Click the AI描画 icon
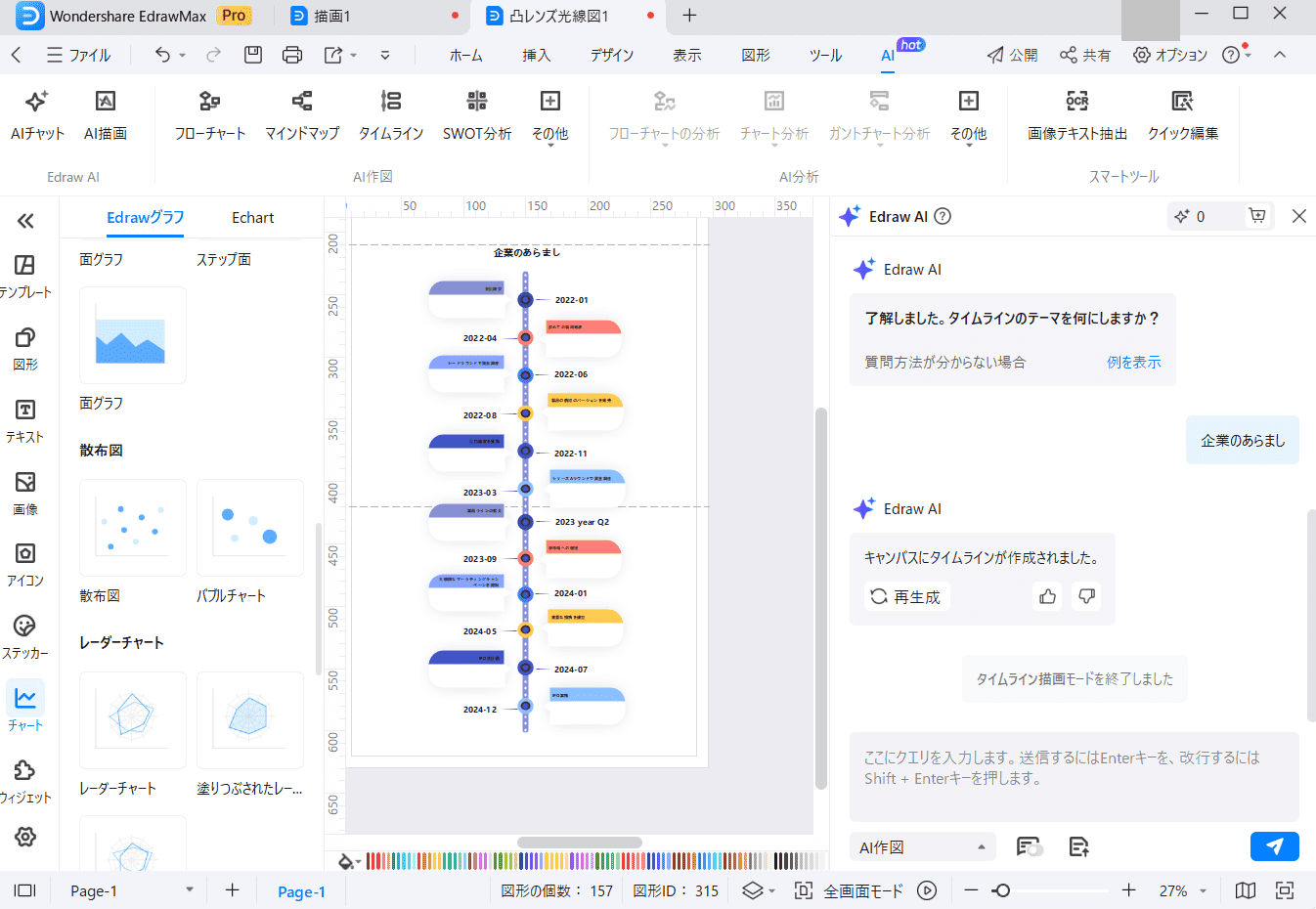 (105, 102)
